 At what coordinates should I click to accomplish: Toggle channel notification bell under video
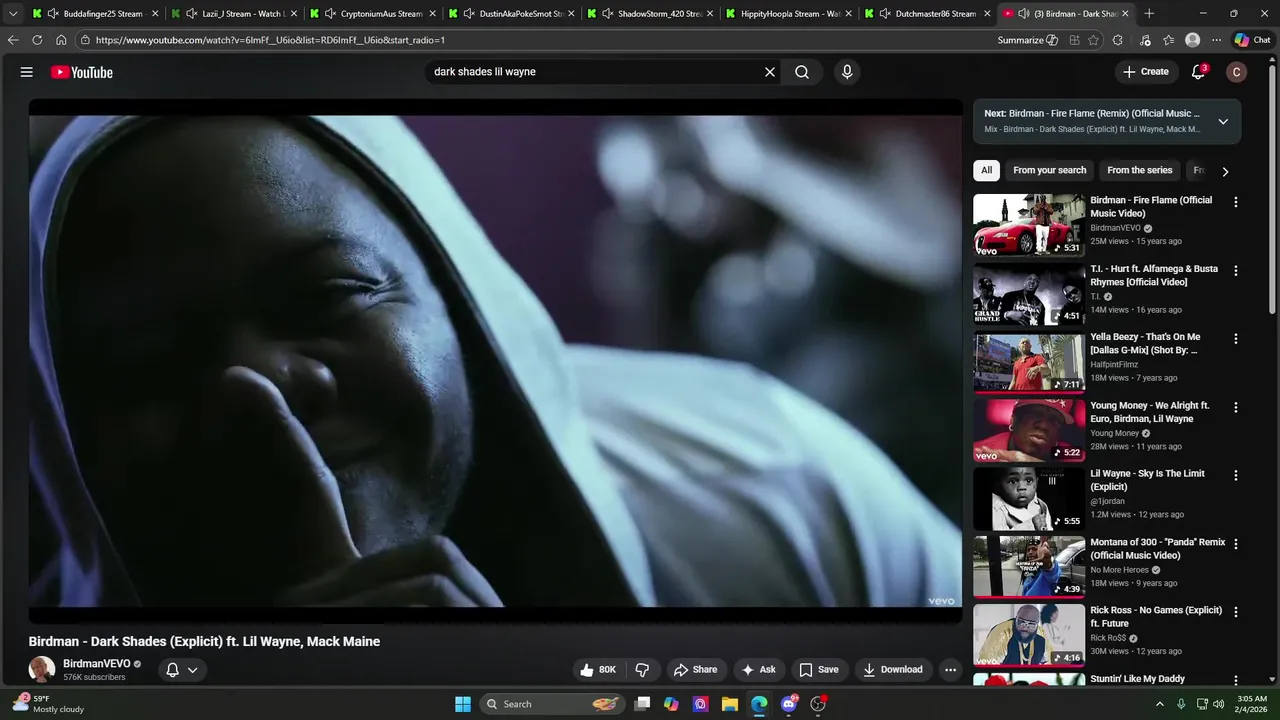coord(172,670)
